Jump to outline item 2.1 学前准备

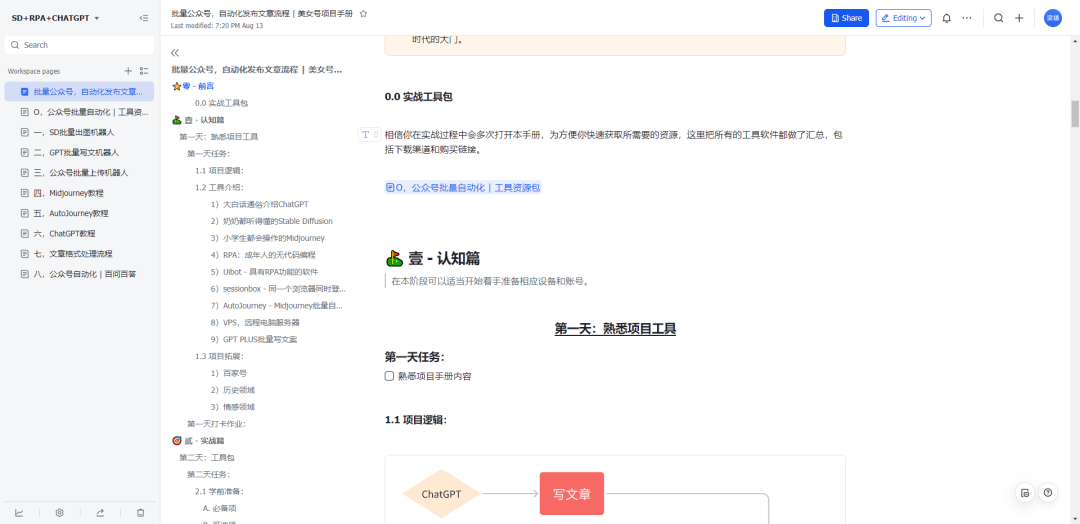pyautogui.click(x=219, y=491)
